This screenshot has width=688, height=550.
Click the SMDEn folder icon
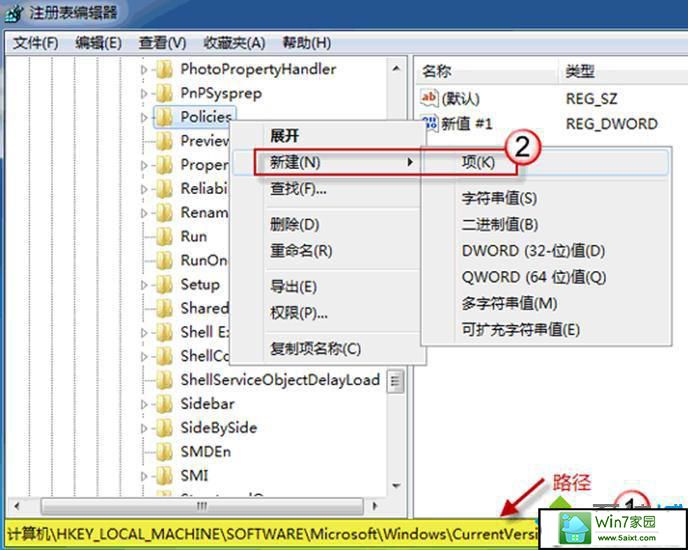(164, 452)
